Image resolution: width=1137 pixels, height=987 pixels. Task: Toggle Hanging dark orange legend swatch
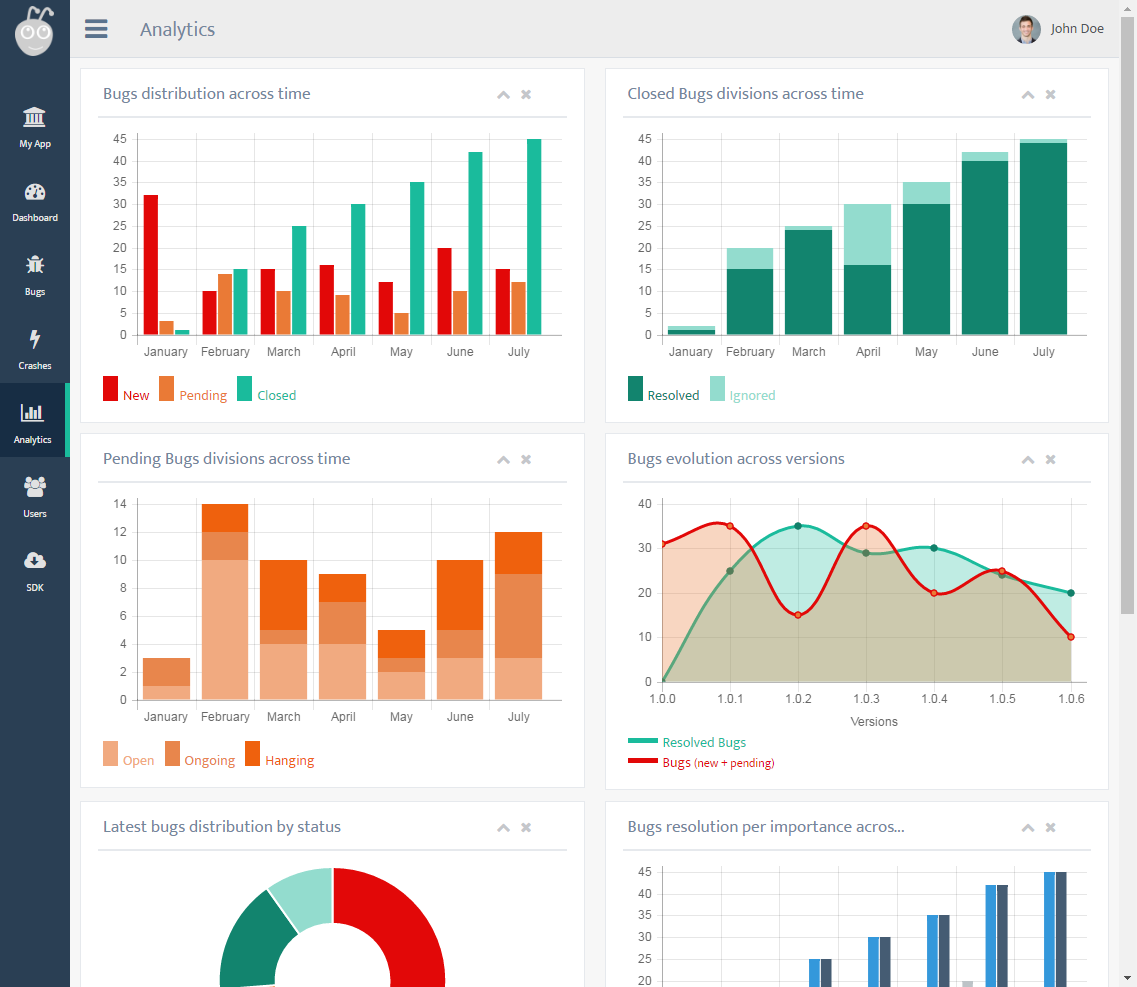pos(252,753)
